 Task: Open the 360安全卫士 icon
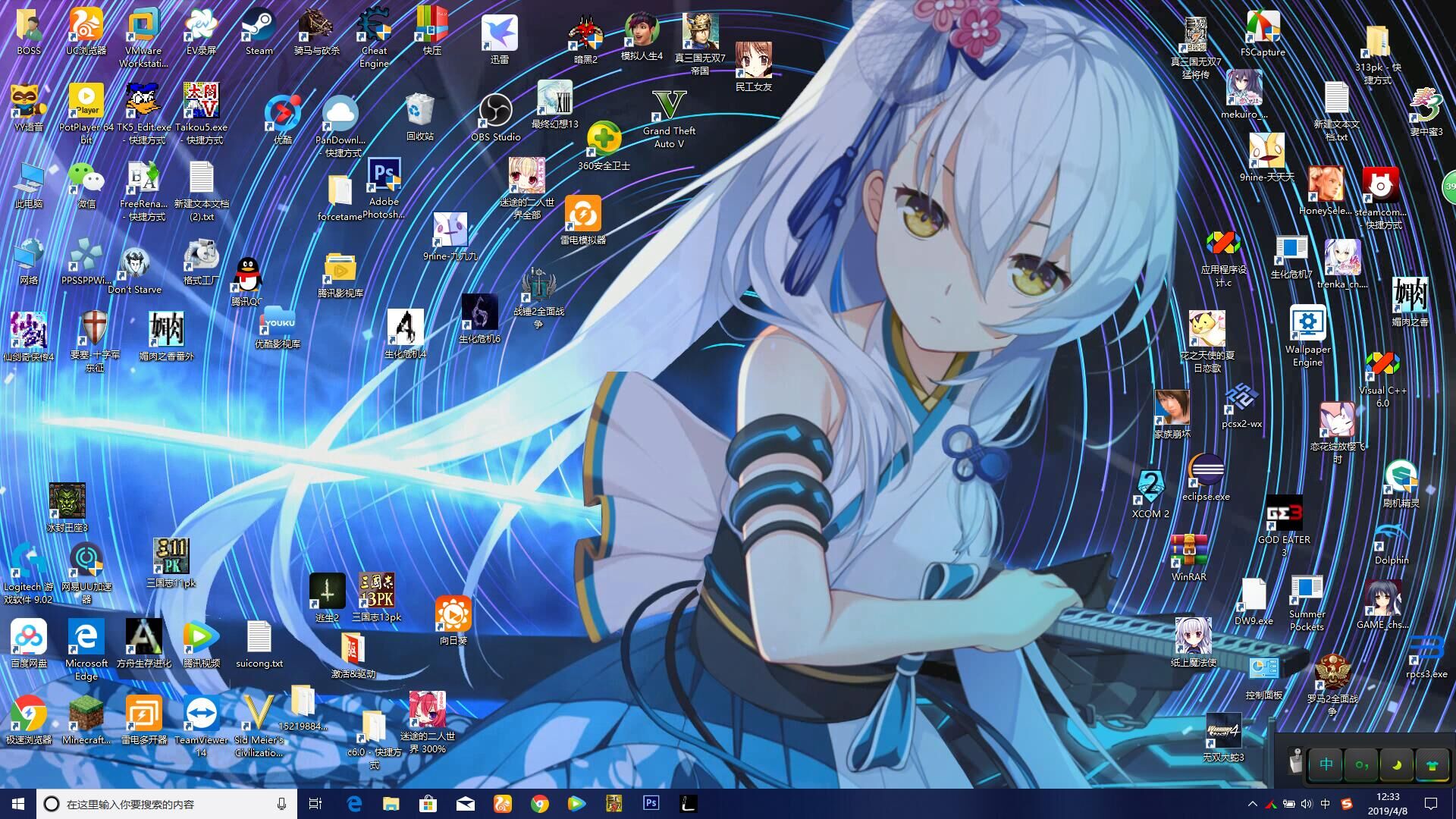point(604,146)
